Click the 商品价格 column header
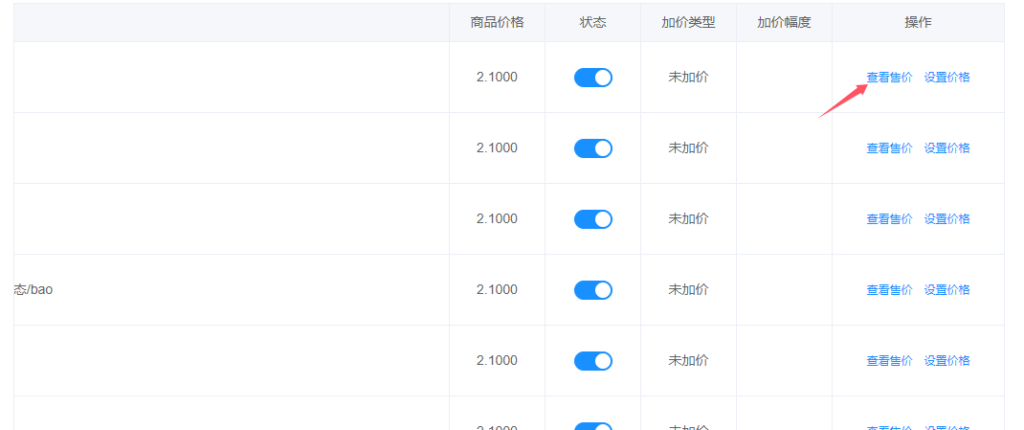1024x430 pixels. point(497,23)
